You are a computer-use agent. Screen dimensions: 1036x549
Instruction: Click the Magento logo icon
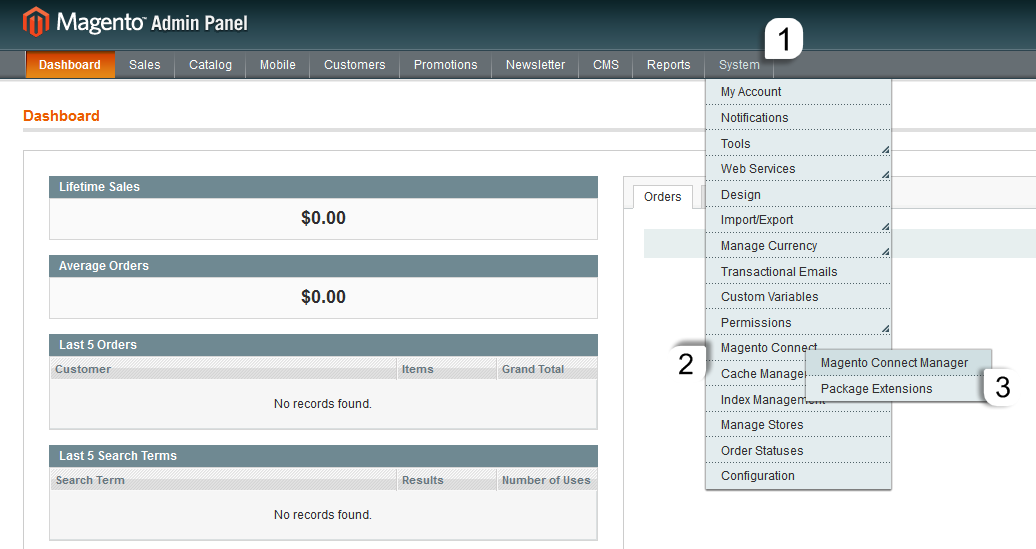tap(36, 22)
